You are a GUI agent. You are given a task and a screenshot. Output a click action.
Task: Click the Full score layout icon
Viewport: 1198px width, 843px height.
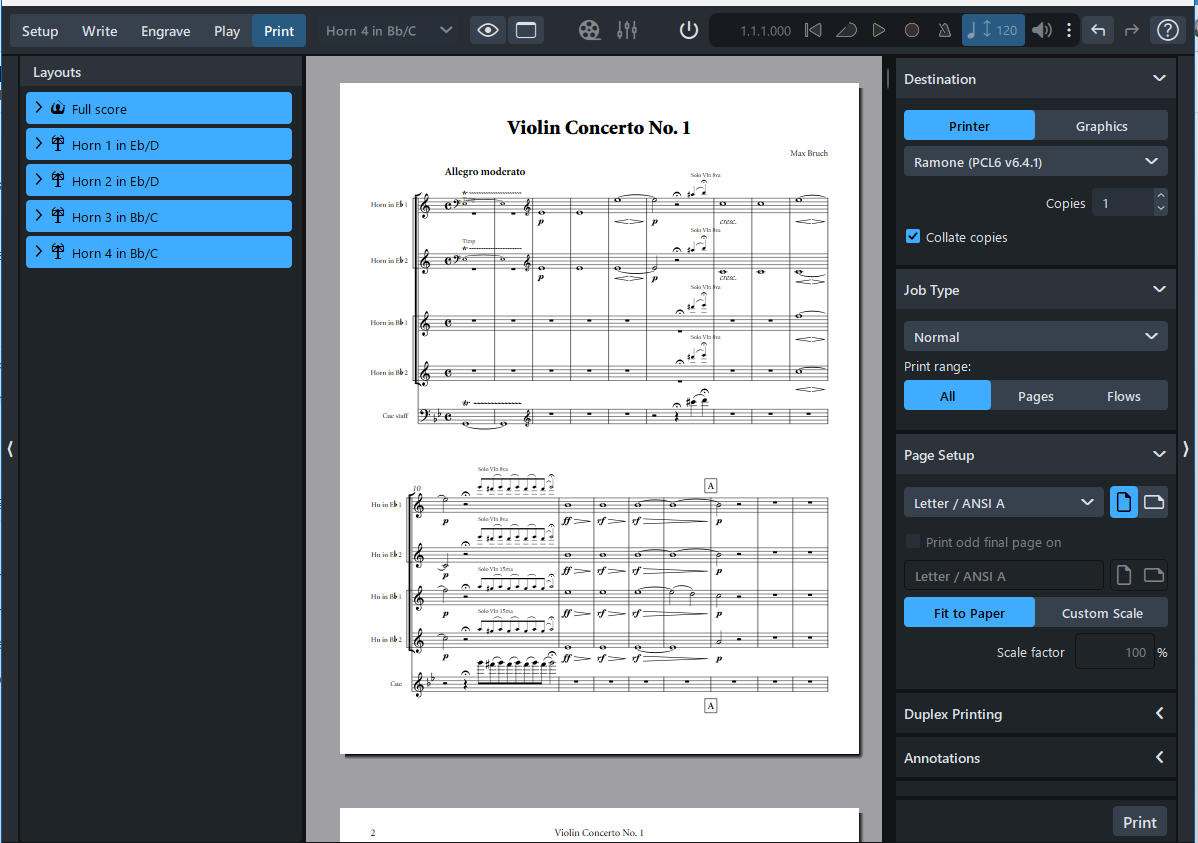point(58,109)
